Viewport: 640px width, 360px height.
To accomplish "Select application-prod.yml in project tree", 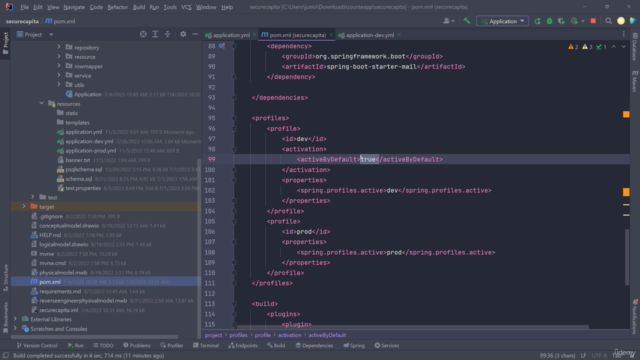I will [x=91, y=151].
